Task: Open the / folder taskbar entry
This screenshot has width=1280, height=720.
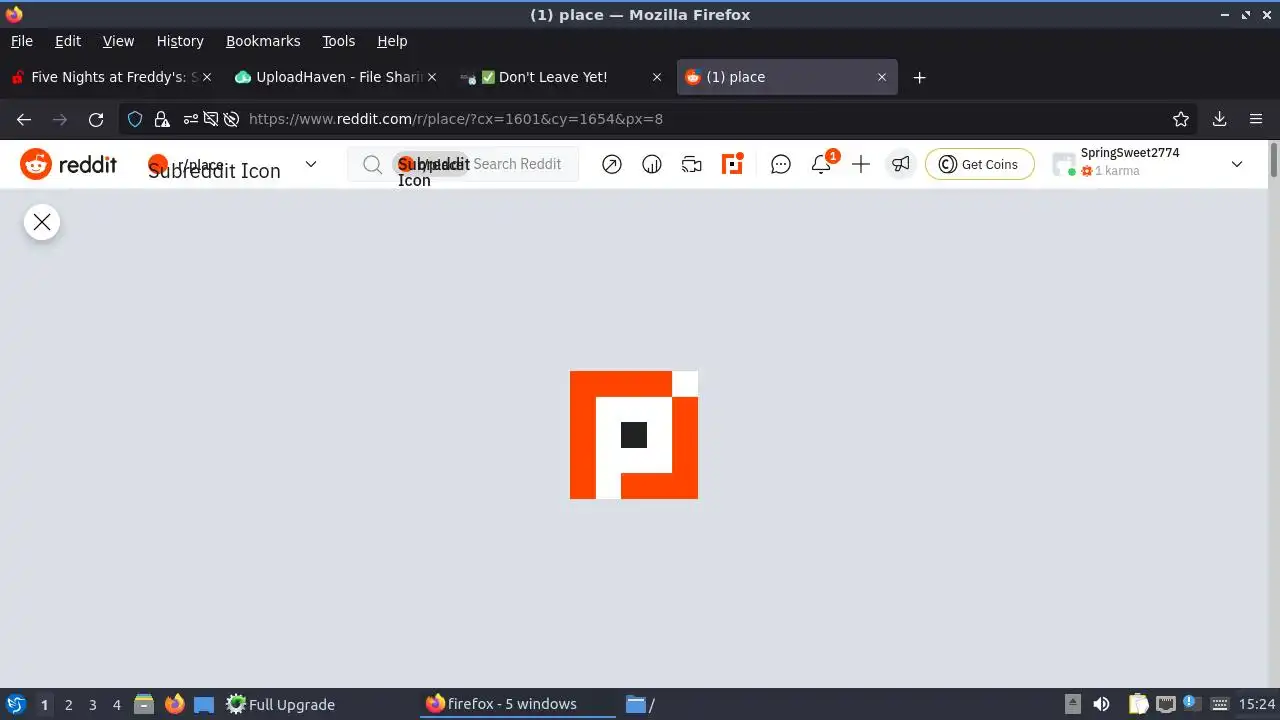Action: (x=640, y=704)
